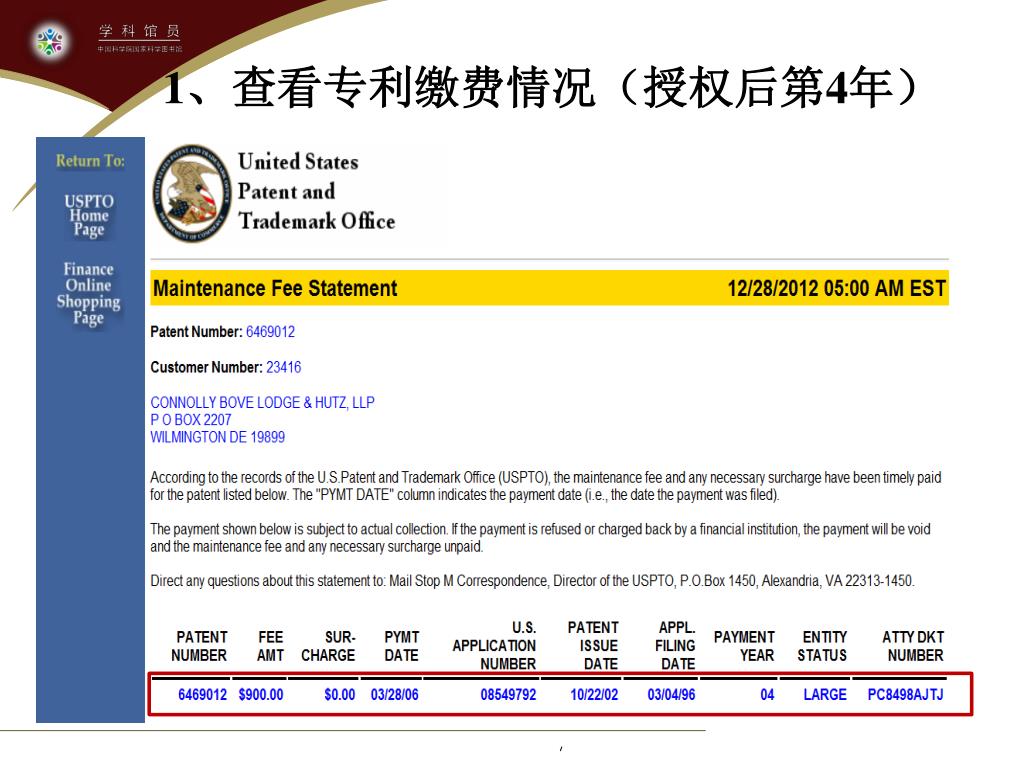This screenshot has width=1024, height=768.
Task: Click the ATTY DKT NUMBER header
Action: click(x=913, y=646)
